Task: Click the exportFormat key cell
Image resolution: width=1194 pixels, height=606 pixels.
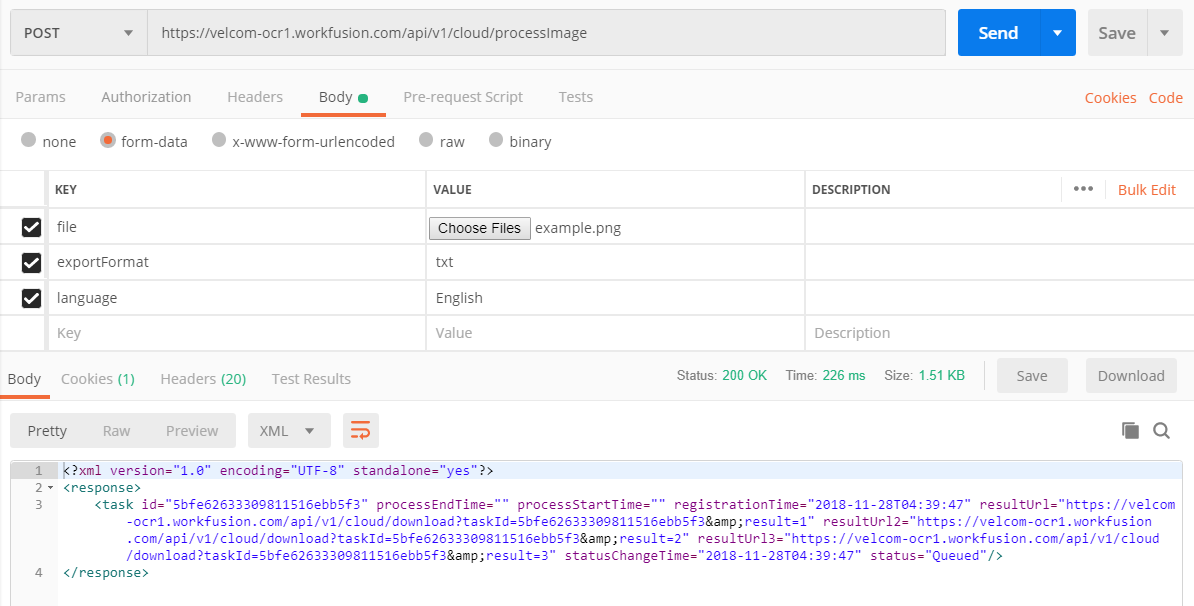Action: click(x=237, y=262)
